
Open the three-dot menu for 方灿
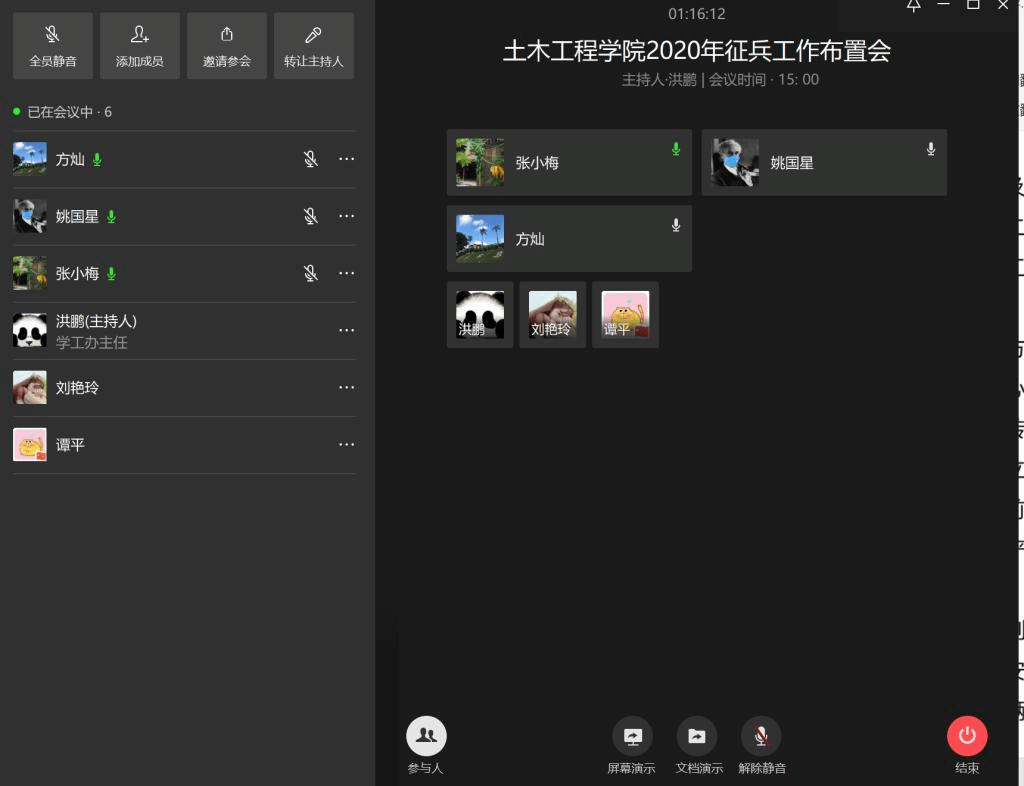(347, 159)
